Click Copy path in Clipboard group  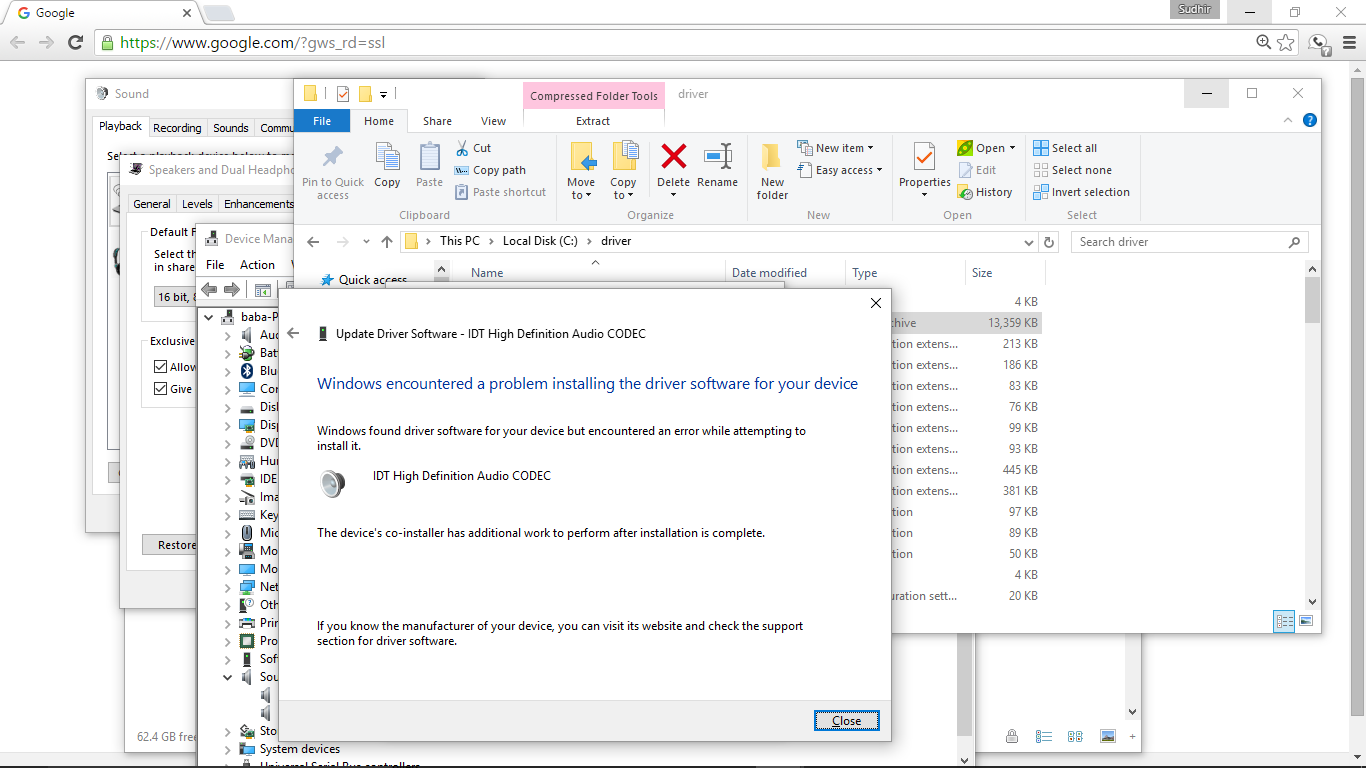(490, 170)
